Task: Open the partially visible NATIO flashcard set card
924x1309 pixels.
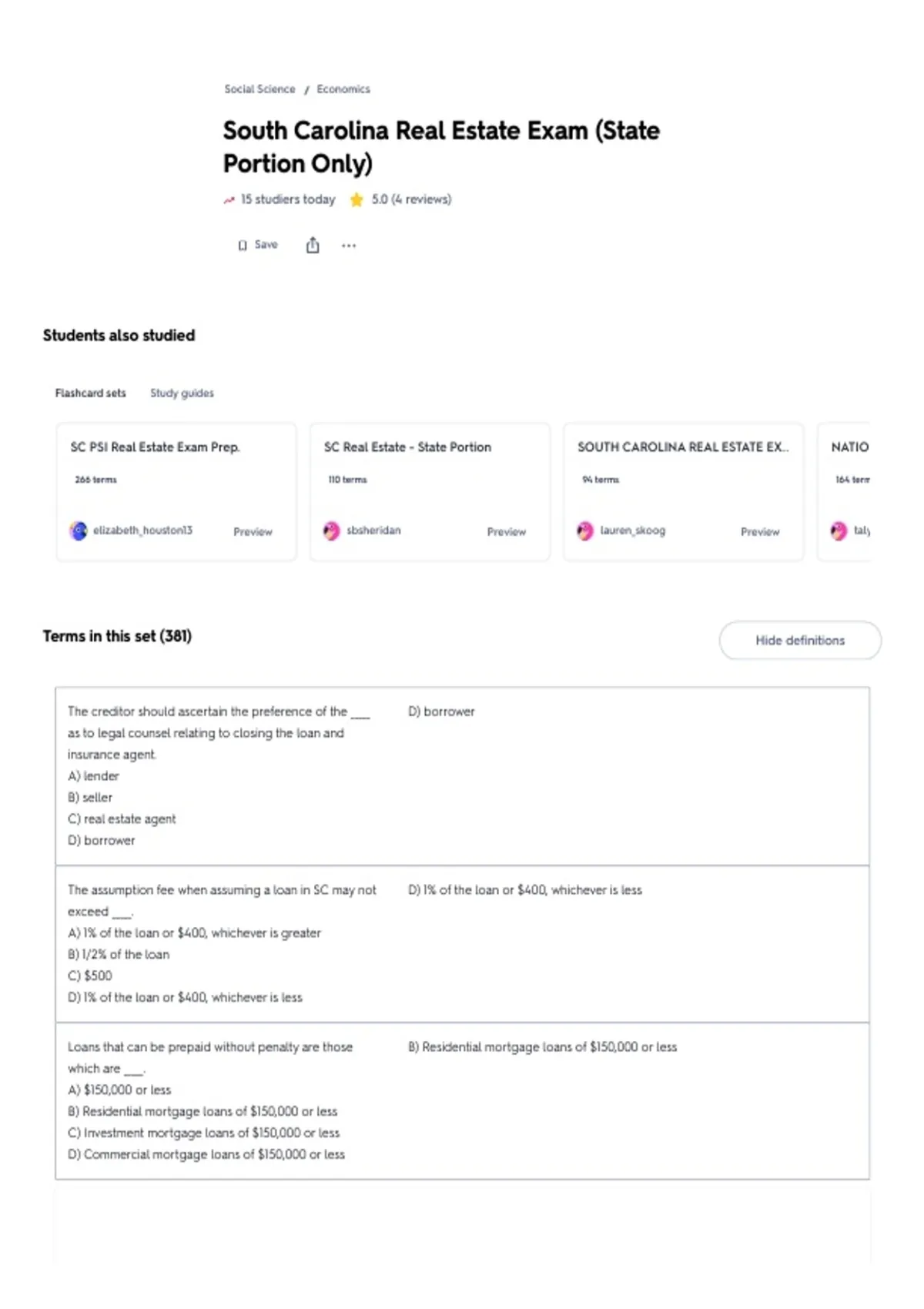Action: [845, 491]
